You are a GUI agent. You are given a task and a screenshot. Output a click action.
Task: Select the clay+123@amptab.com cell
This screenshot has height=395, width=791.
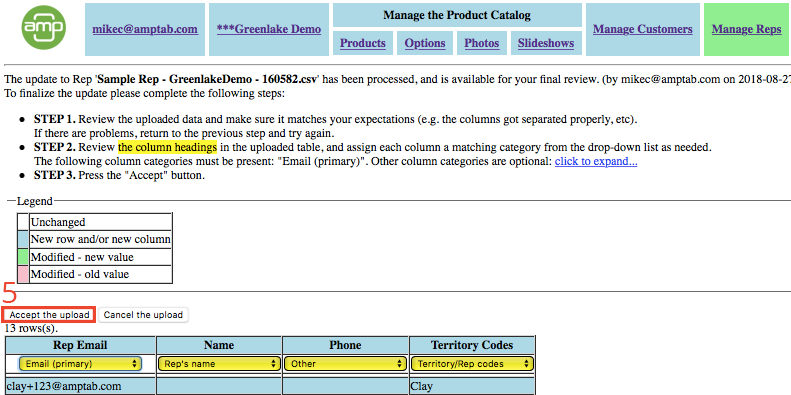pyautogui.click(x=80, y=386)
